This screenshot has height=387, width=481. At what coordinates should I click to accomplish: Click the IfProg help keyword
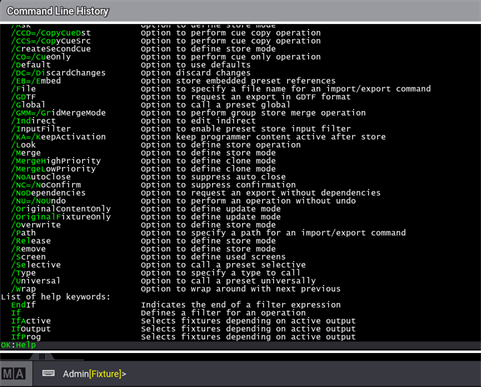pyautogui.click(x=26, y=337)
